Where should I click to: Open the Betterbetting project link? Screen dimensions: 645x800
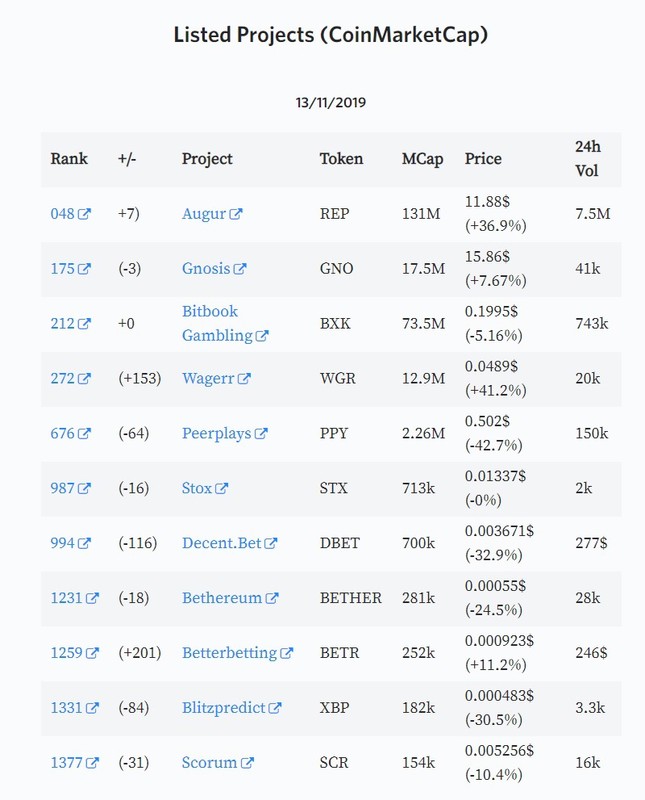click(x=230, y=653)
